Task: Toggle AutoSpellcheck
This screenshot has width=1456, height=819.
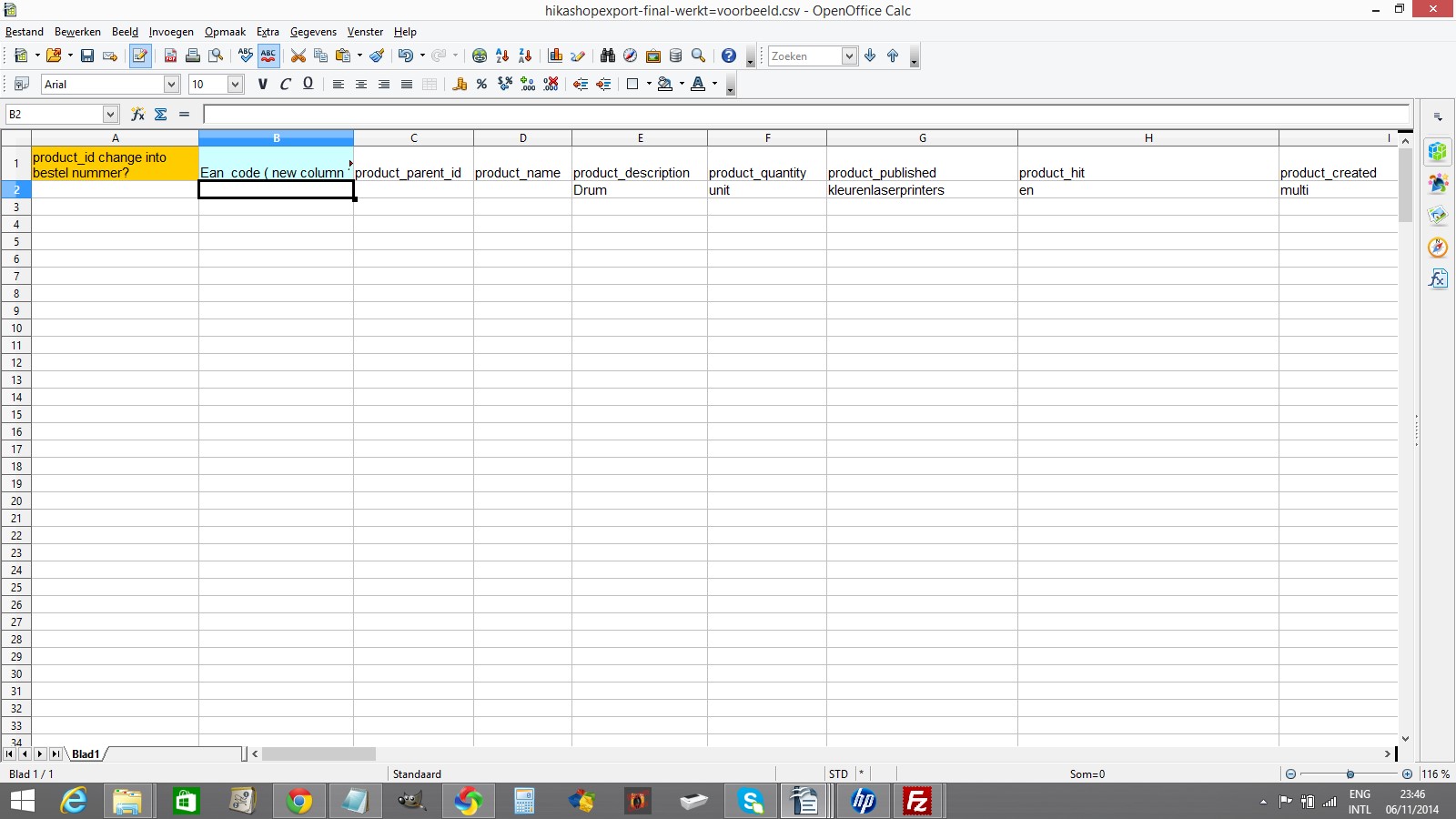Action: point(268,56)
